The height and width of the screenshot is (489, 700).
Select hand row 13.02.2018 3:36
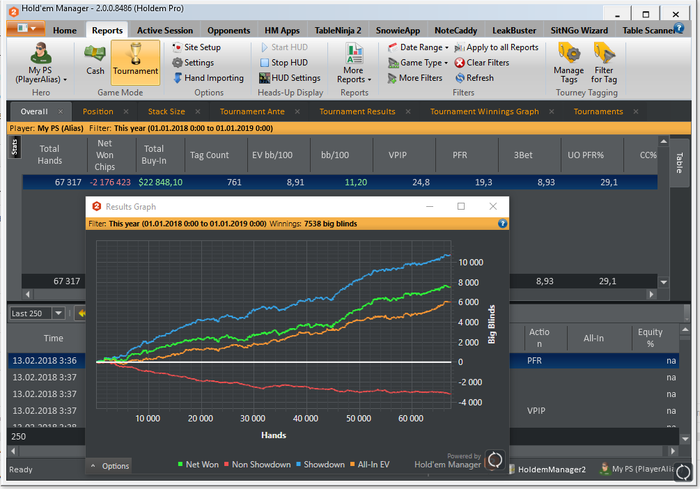pyautogui.click(x=46, y=360)
